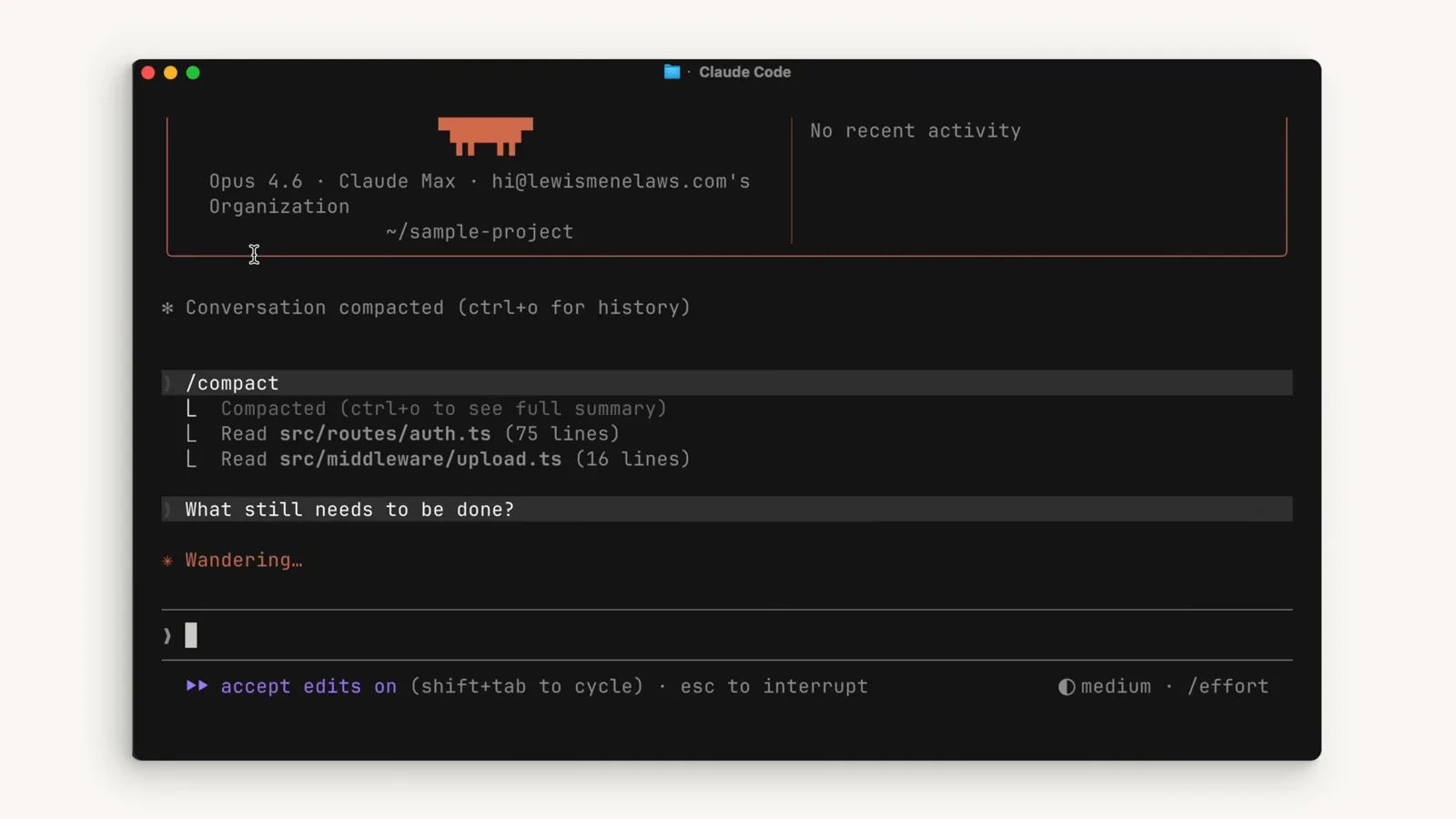Click the double-arrow accept edits icon
Image resolution: width=1456 pixels, height=819 pixels.
coord(197,686)
